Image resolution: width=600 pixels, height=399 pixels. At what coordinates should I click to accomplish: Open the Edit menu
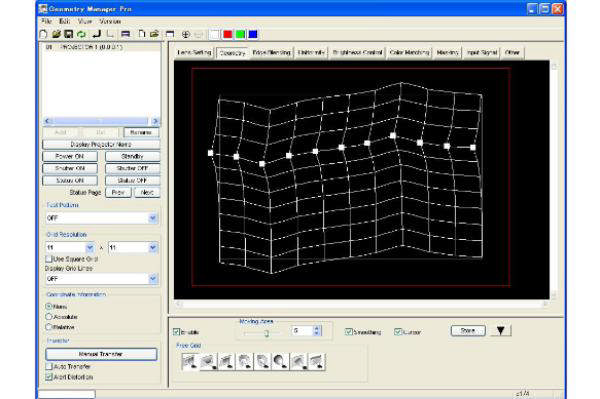pos(64,21)
